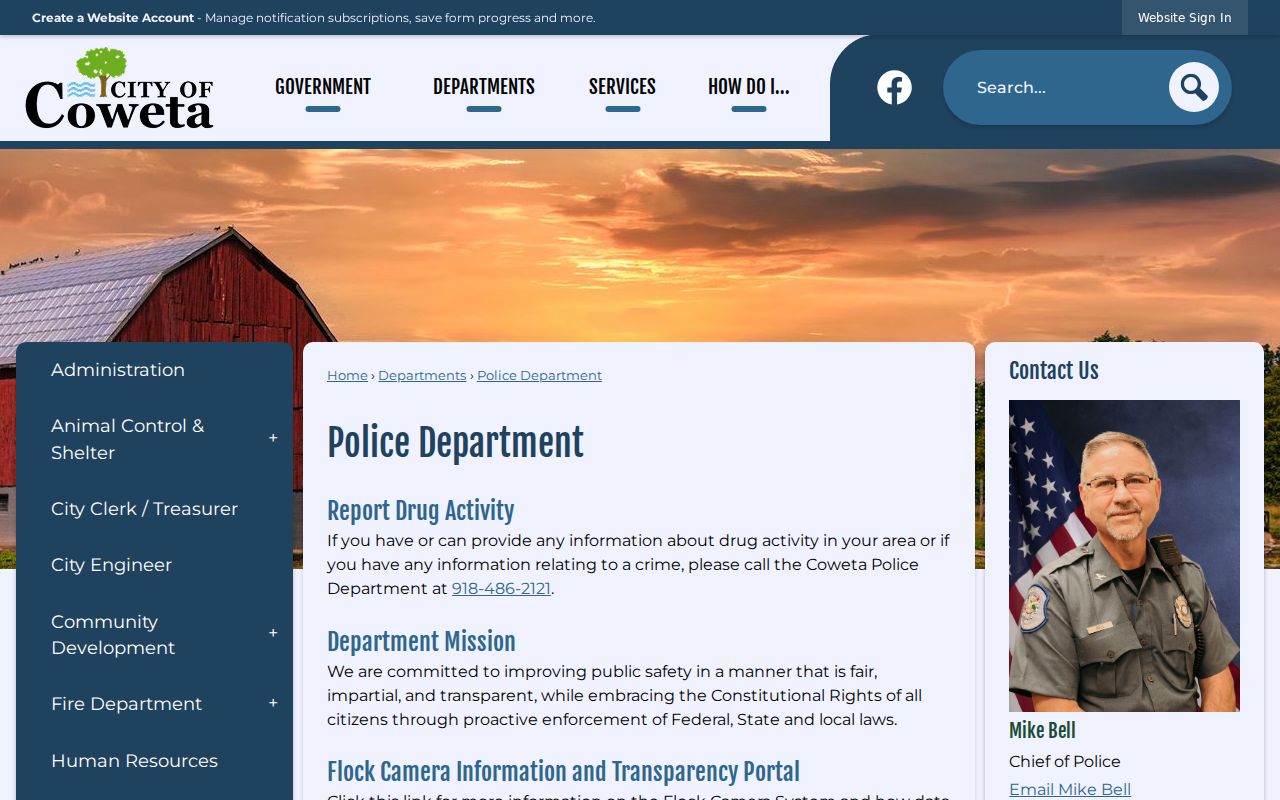The height and width of the screenshot is (800, 1280).
Task: Select the Police Department breadcrumb link
Action: (x=539, y=376)
